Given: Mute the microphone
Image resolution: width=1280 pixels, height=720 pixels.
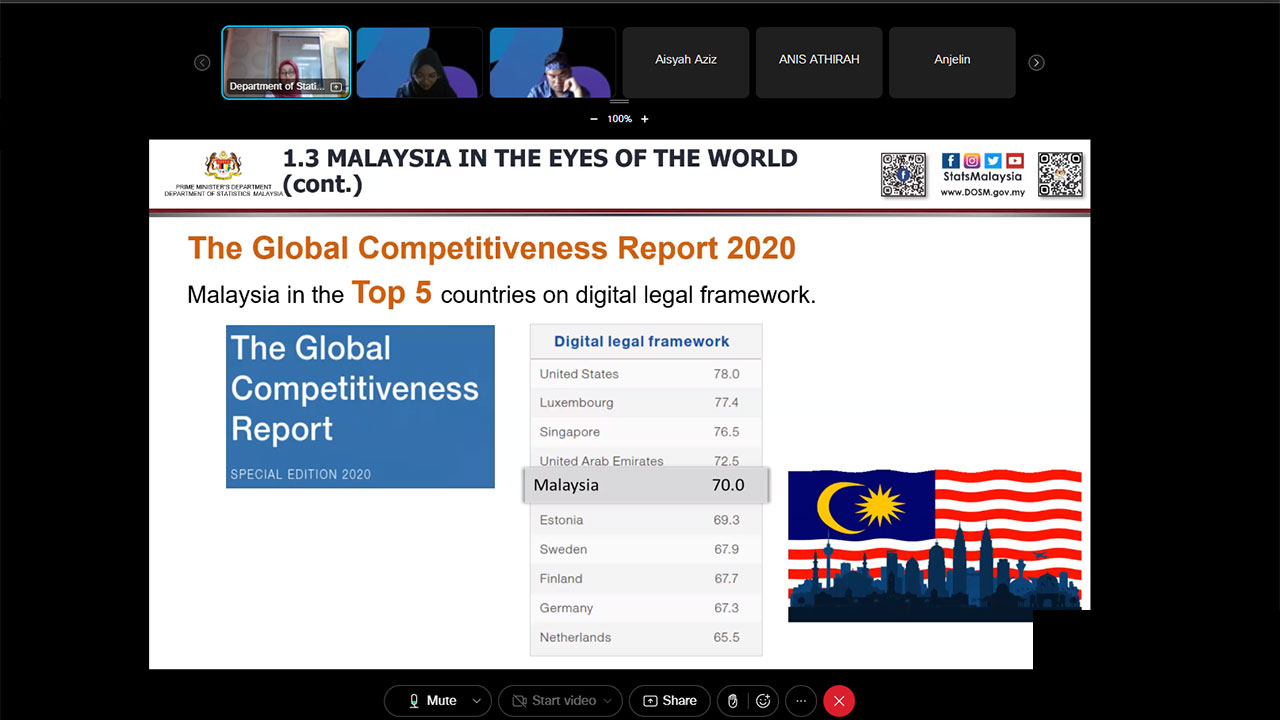Looking at the screenshot, I should 431,701.
